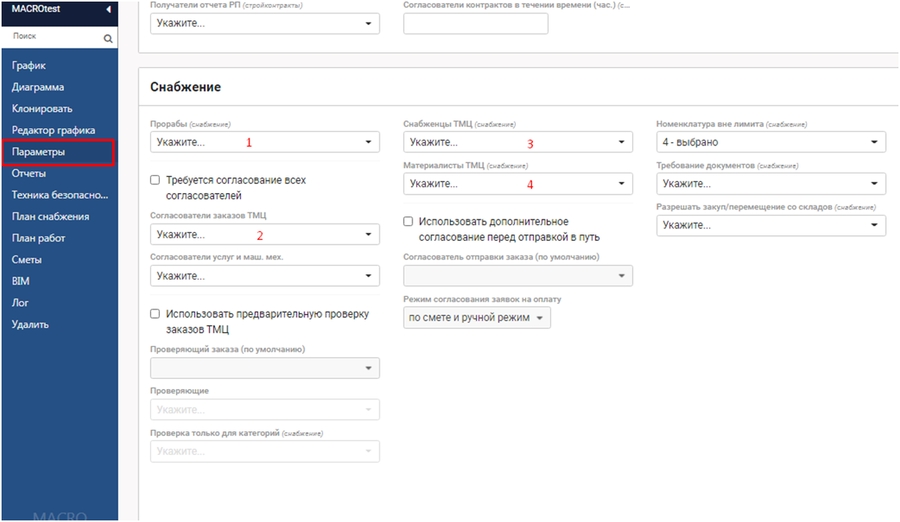The width and height of the screenshot is (900, 522).
Task: Open Номенклатура вне лимита dropdown
Action: coord(770,143)
